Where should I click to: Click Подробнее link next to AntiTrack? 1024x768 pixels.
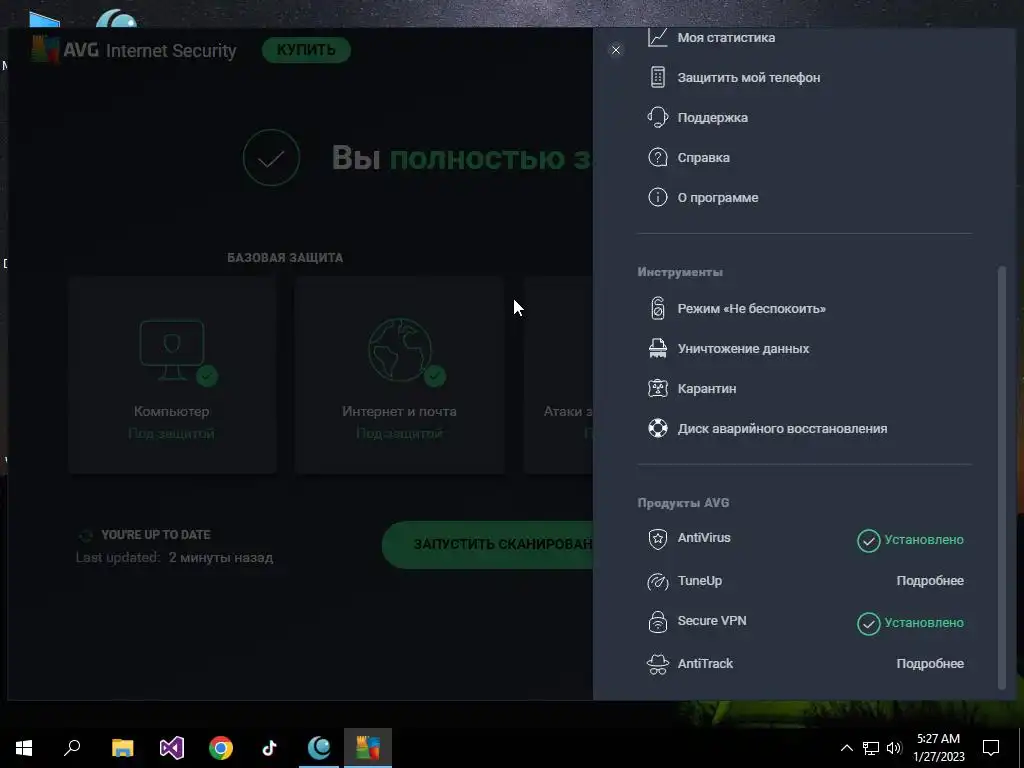click(930, 664)
